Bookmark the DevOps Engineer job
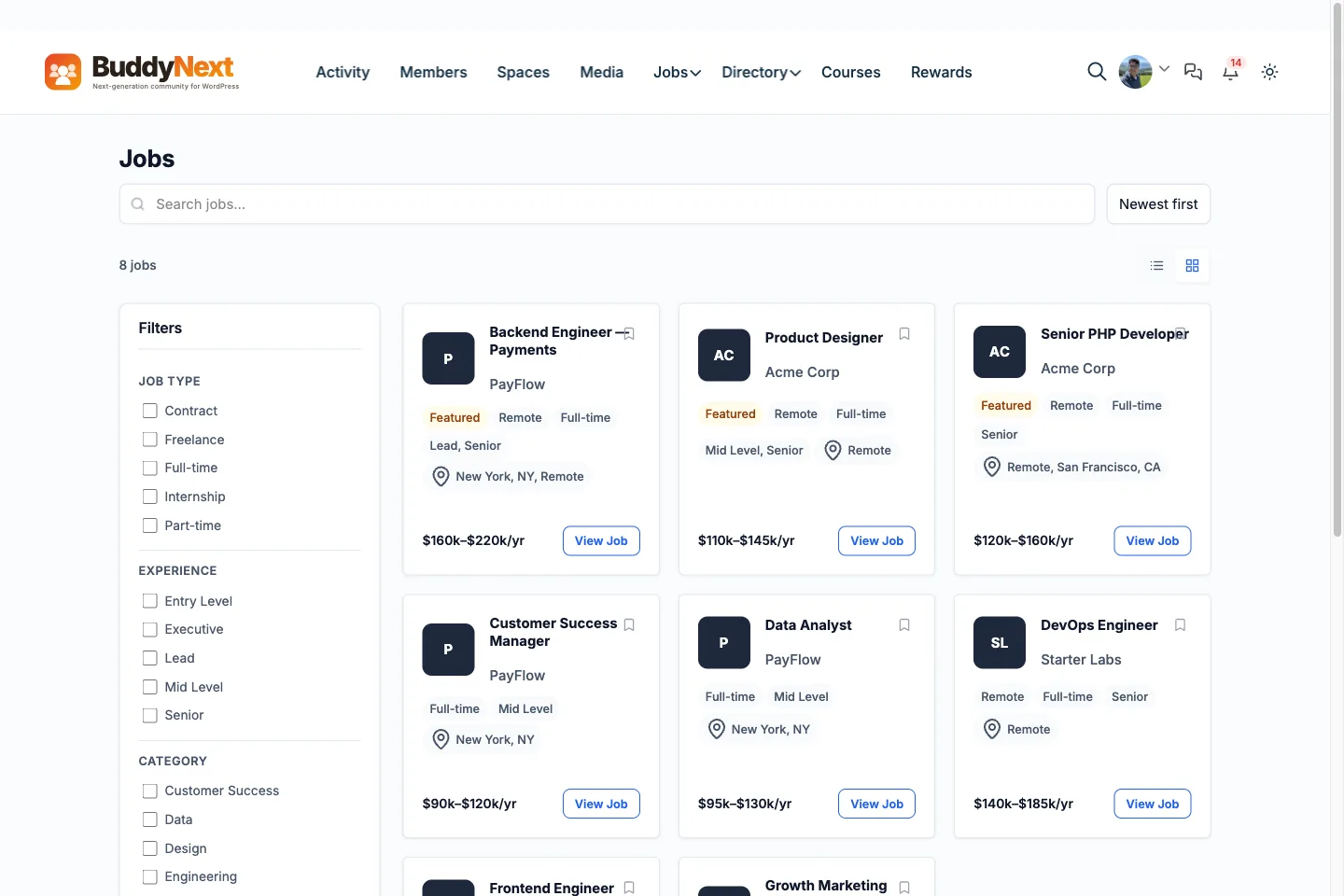The image size is (1344, 896). click(x=1181, y=625)
